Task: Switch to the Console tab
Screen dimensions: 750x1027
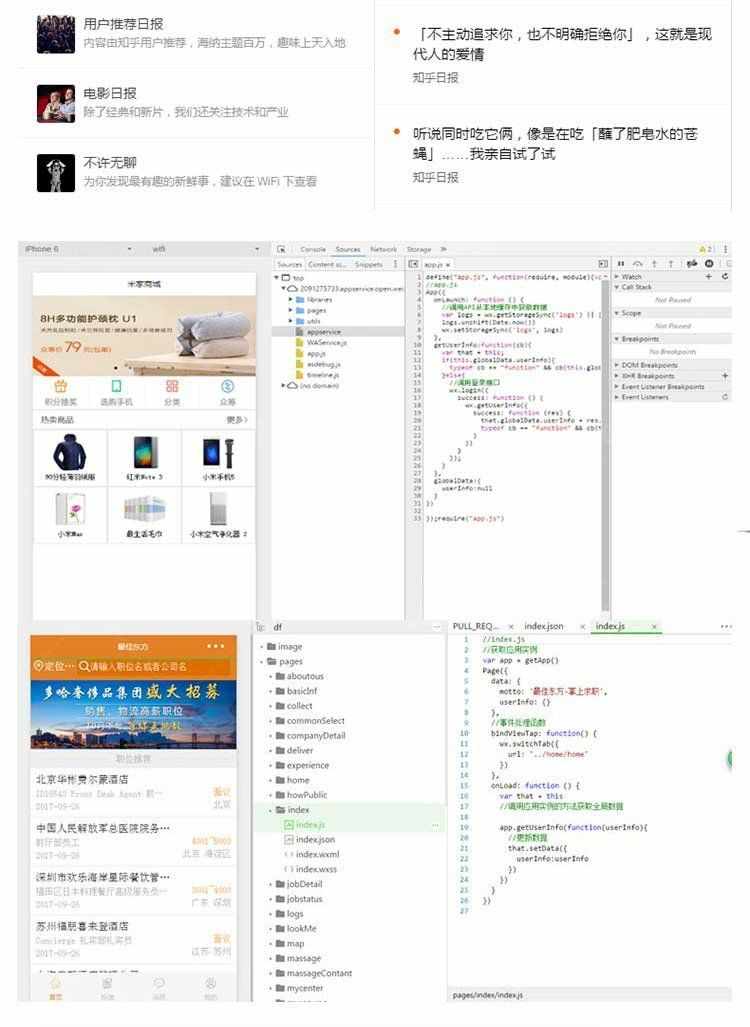Action: coord(313,250)
